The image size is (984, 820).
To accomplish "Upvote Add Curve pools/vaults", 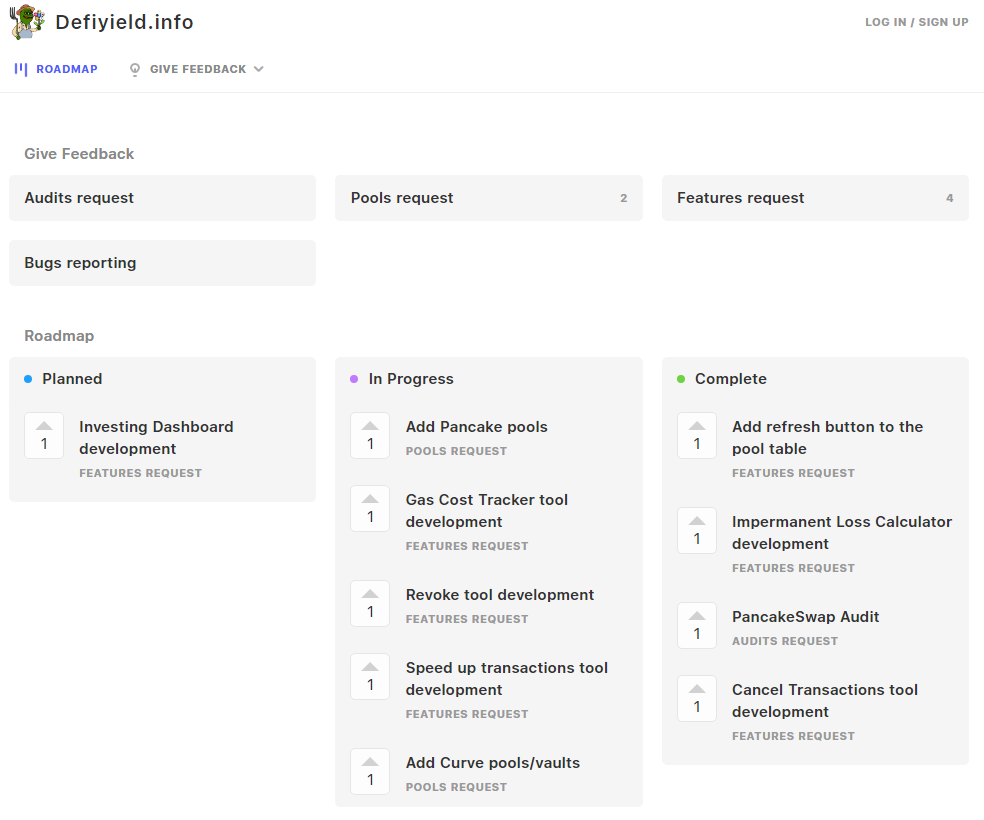I will [370, 772].
